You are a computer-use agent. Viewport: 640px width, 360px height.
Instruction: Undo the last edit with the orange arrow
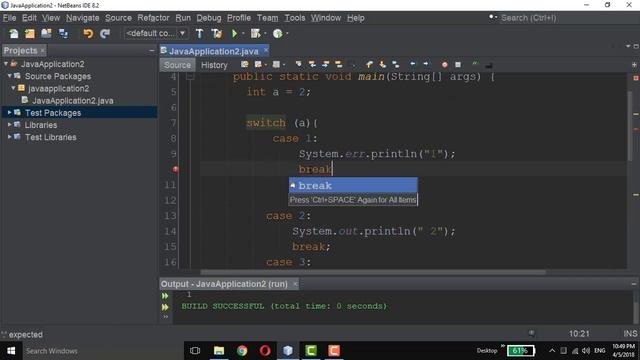(x=88, y=33)
